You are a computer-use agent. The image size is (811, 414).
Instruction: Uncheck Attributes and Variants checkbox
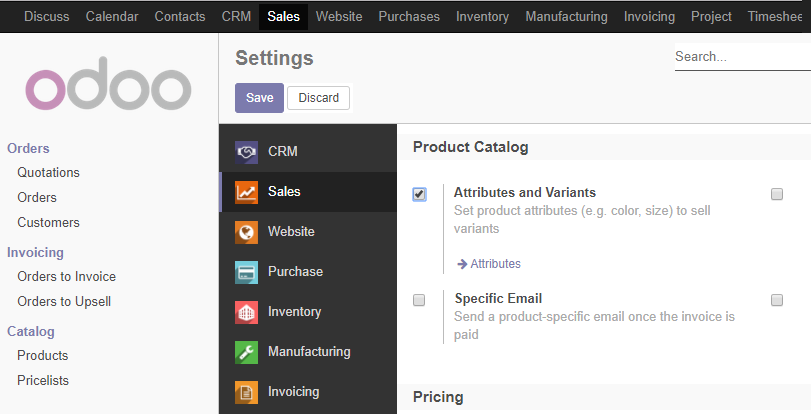(x=419, y=195)
